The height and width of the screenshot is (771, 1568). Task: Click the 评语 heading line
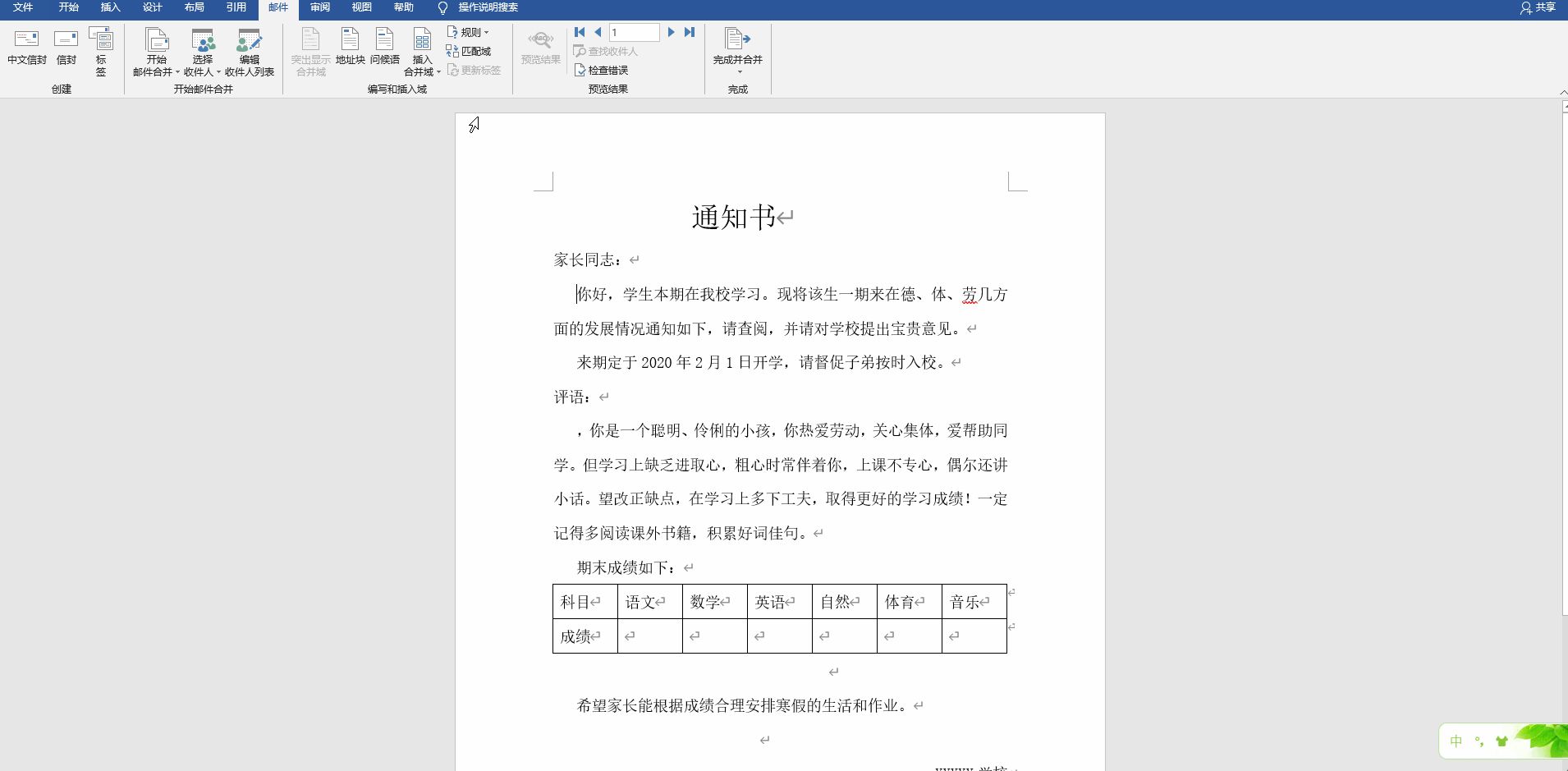click(x=573, y=397)
